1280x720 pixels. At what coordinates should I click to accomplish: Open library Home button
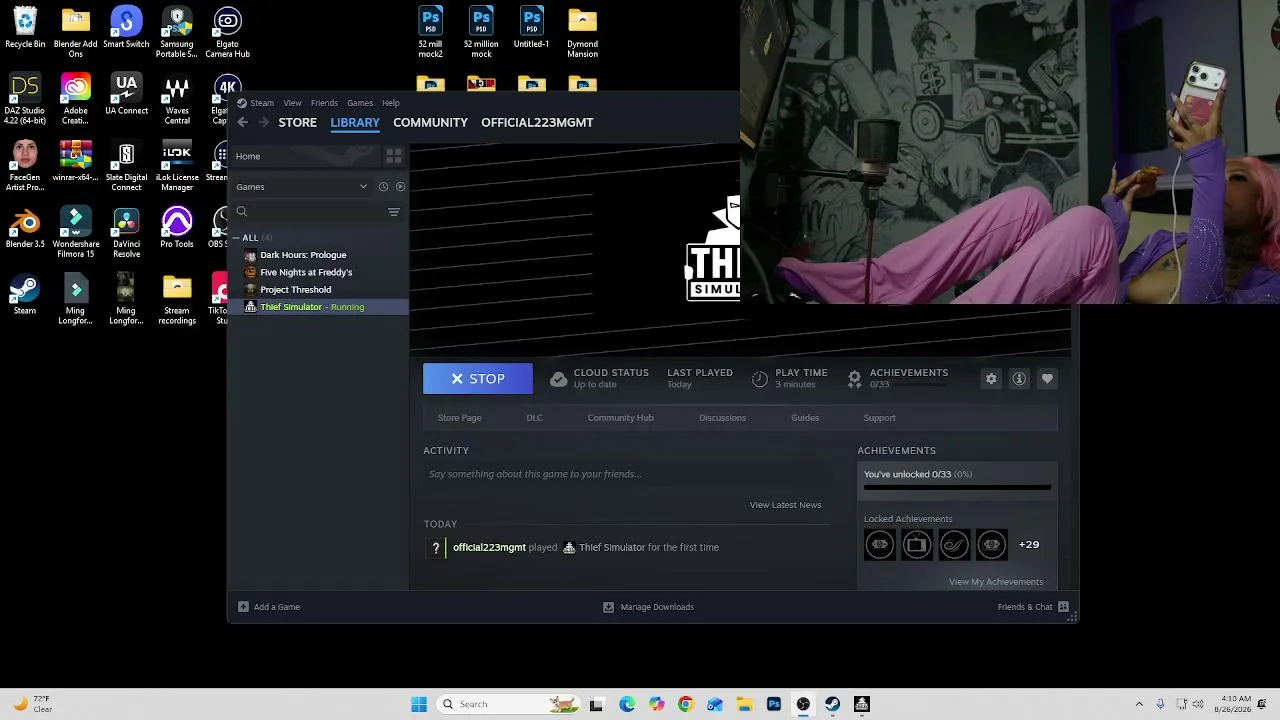tap(305, 156)
